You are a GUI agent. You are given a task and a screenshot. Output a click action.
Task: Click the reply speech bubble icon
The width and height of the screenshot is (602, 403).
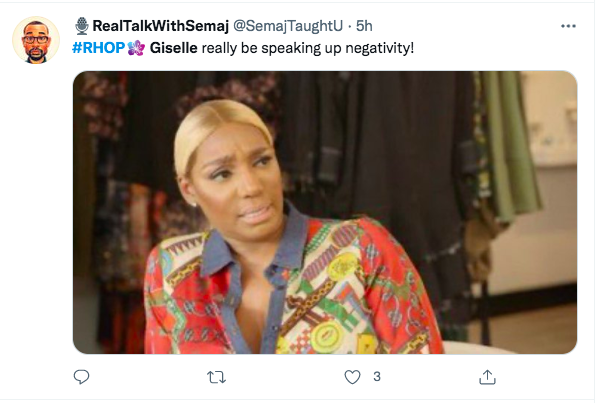[x=82, y=377]
